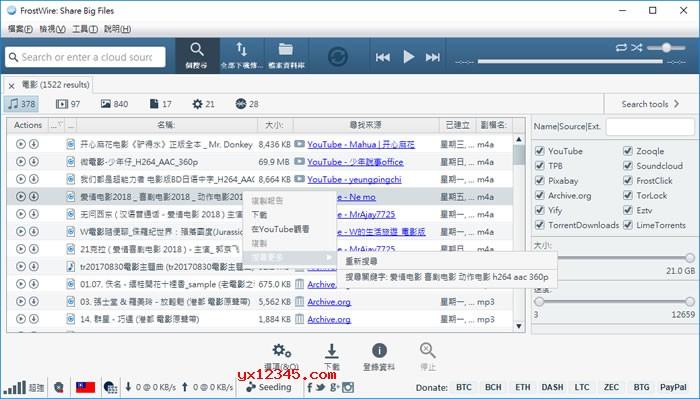Uncheck the TorrentDownloads source checkbox
The width and height of the screenshot is (700, 399).
tap(540, 224)
